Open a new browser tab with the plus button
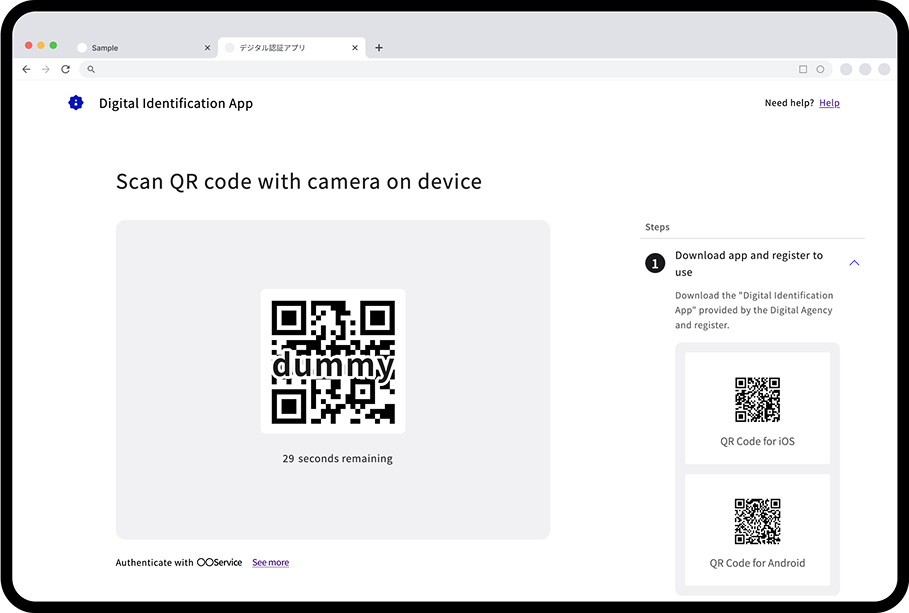Viewport: 909px width, 613px height. [378, 47]
